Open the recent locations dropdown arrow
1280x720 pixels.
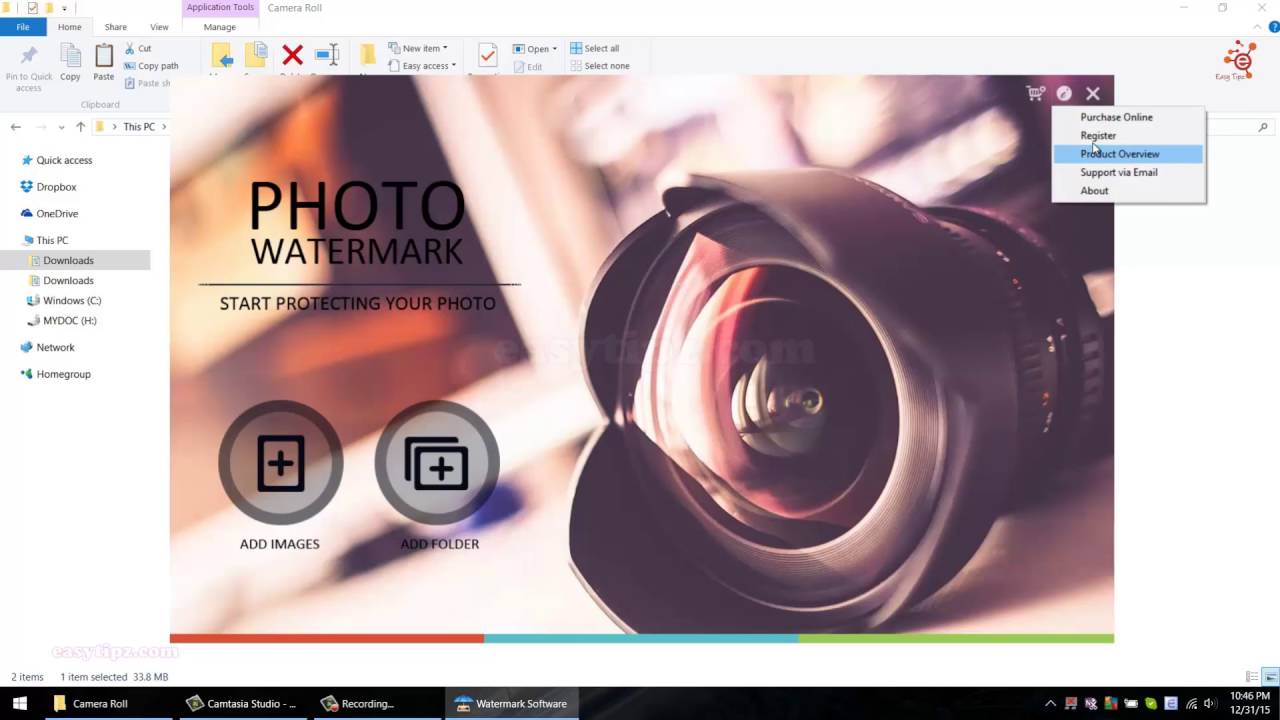click(x=61, y=127)
